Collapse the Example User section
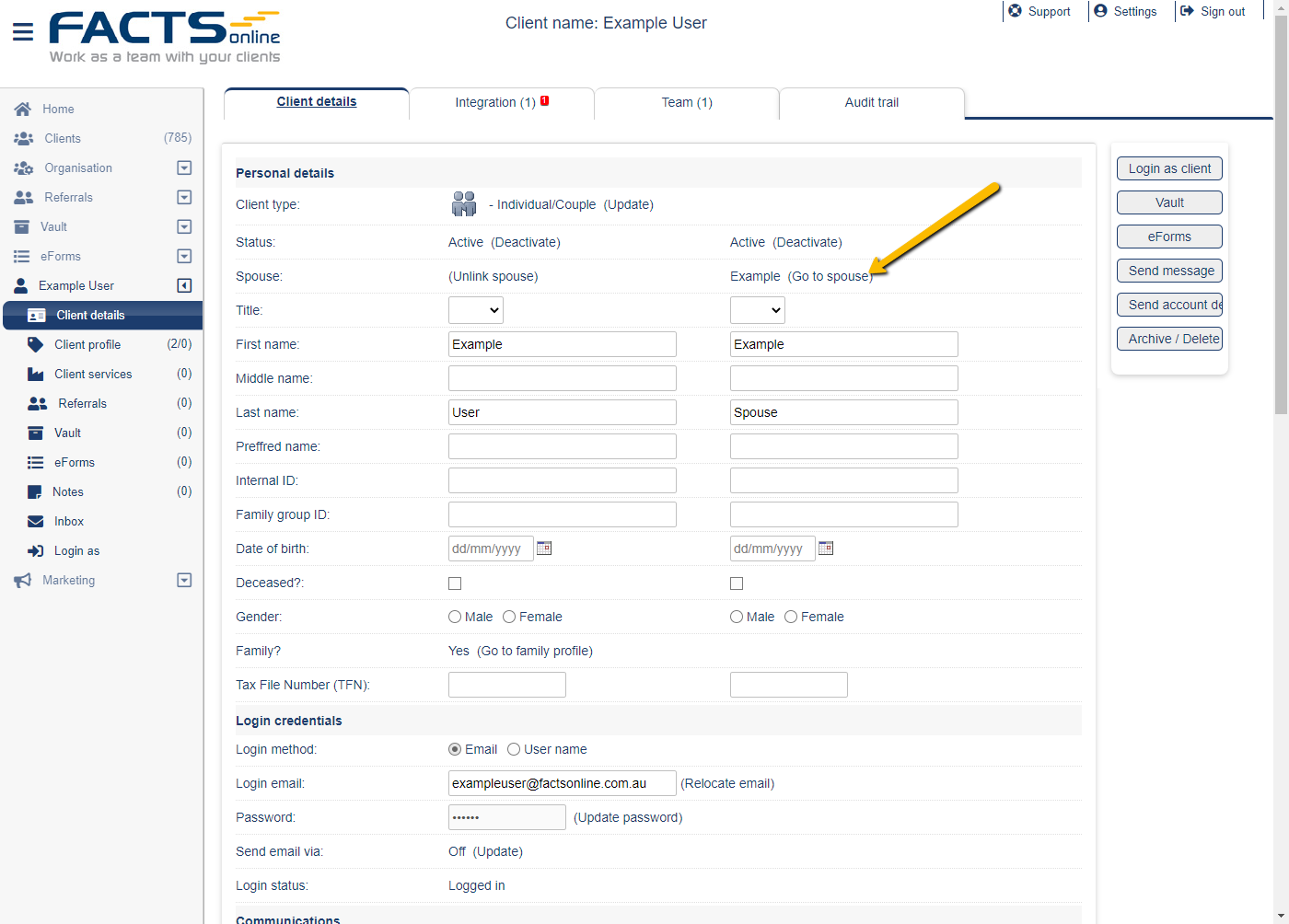1289x924 pixels. [184, 285]
